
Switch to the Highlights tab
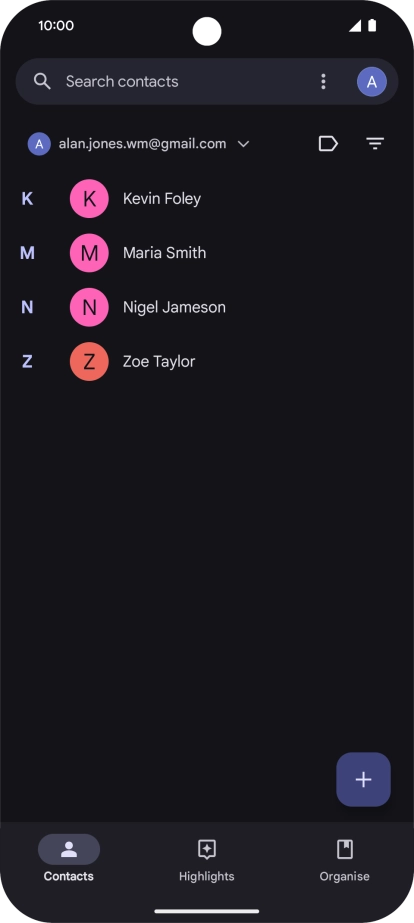click(207, 861)
